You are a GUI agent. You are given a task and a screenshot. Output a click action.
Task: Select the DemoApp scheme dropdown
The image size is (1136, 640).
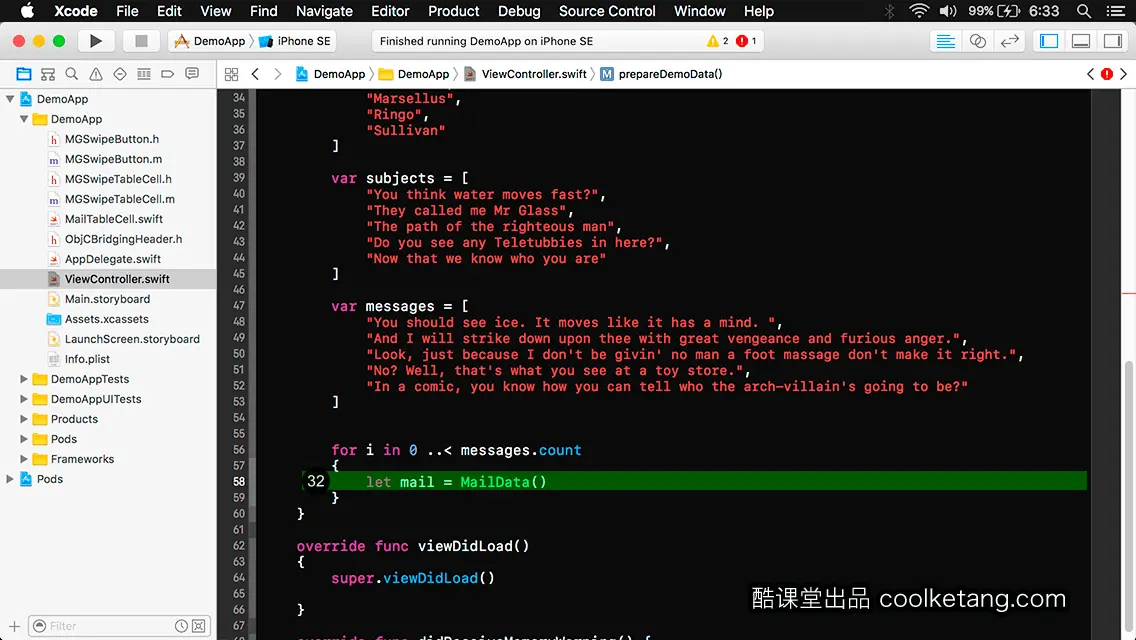(210, 41)
